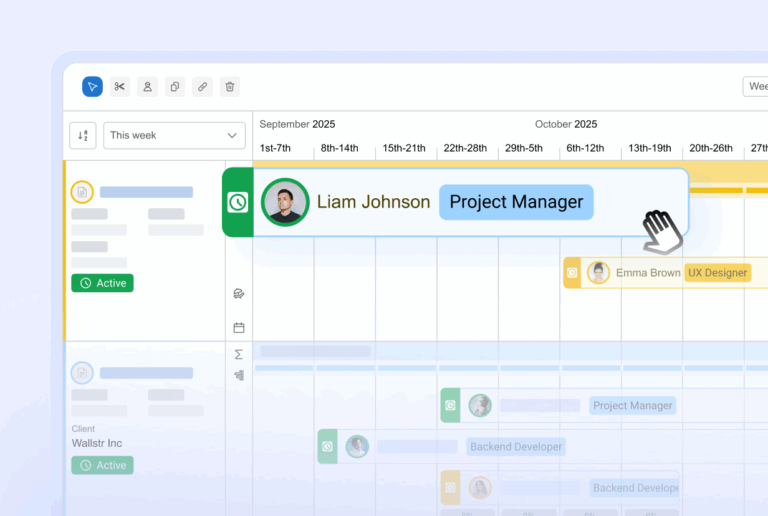Click the 6th-12th week column header
This screenshot has height=516, width=768.
pyautogui.click(x=585, y=148)
